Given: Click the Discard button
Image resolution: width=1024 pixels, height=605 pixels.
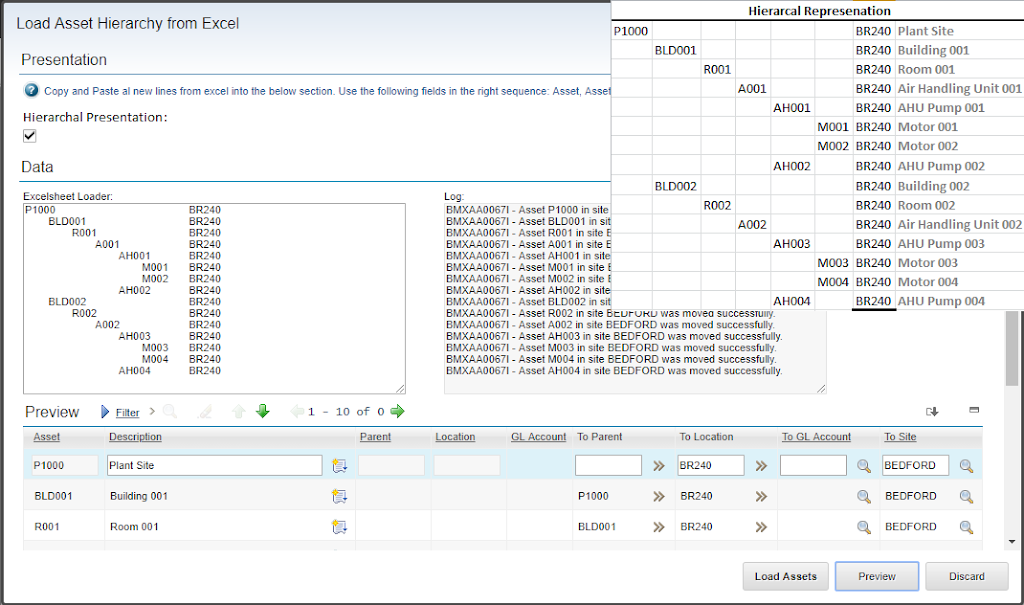Looking at the screenshot, I should pyautogui.click(x=967, y=576).
